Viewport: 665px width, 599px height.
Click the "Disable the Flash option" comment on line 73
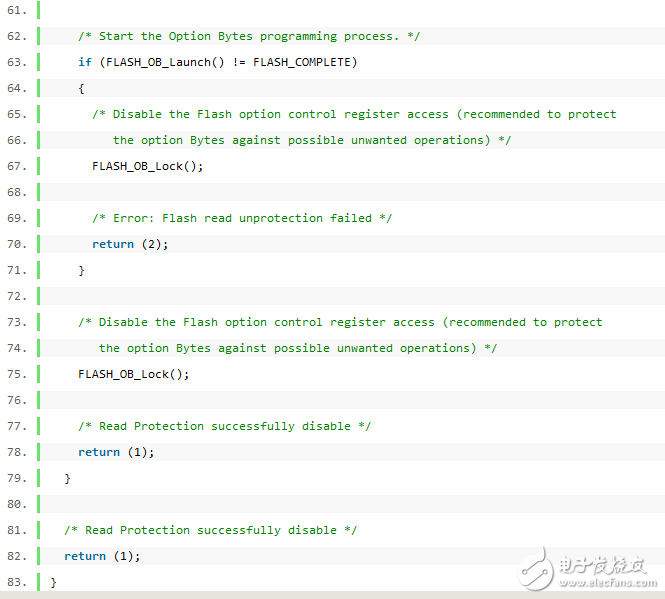click(x=340, y=322)
